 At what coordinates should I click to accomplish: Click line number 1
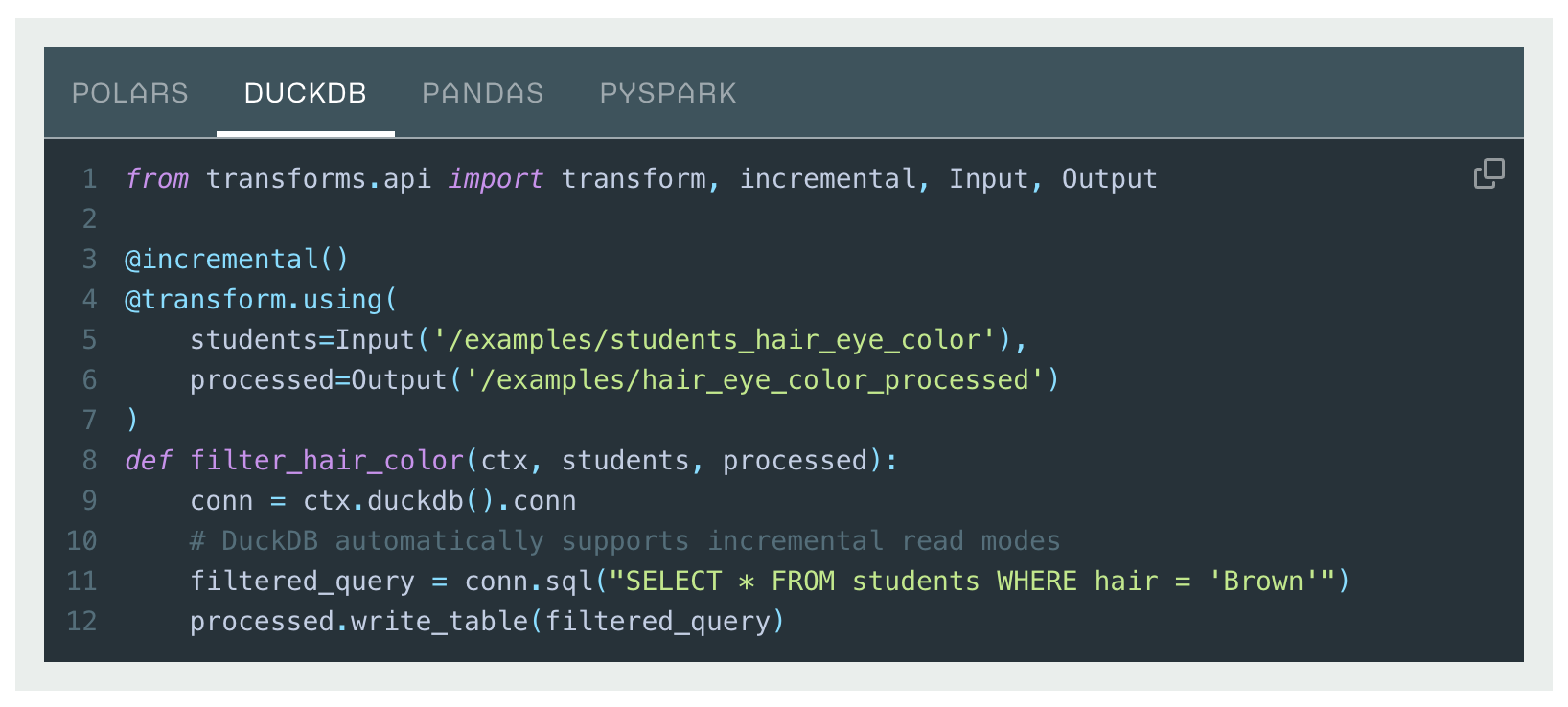coord(89,178)
